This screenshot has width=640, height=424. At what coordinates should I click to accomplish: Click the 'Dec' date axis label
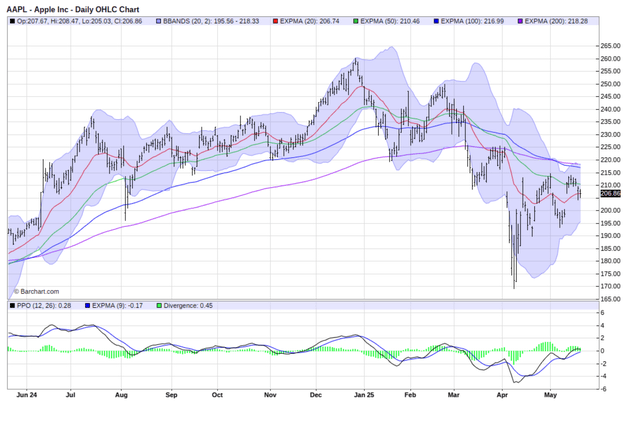coord(316,395)
